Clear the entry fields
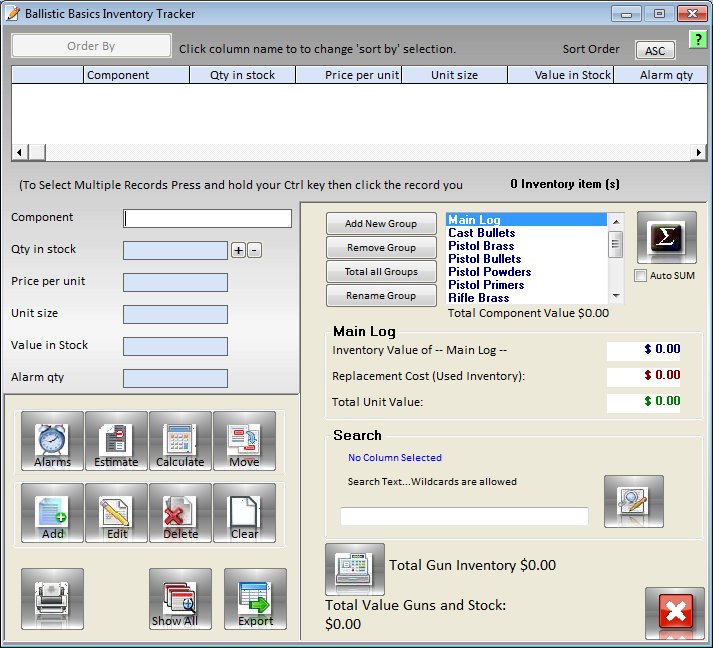Viewport: 713px width, 648px height. (x=244, y=513)
